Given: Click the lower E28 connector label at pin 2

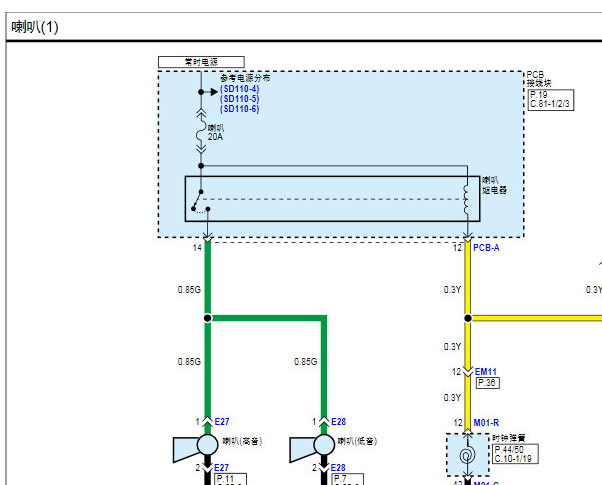Looking at the screenshot, I should click(x=338, y=467).
